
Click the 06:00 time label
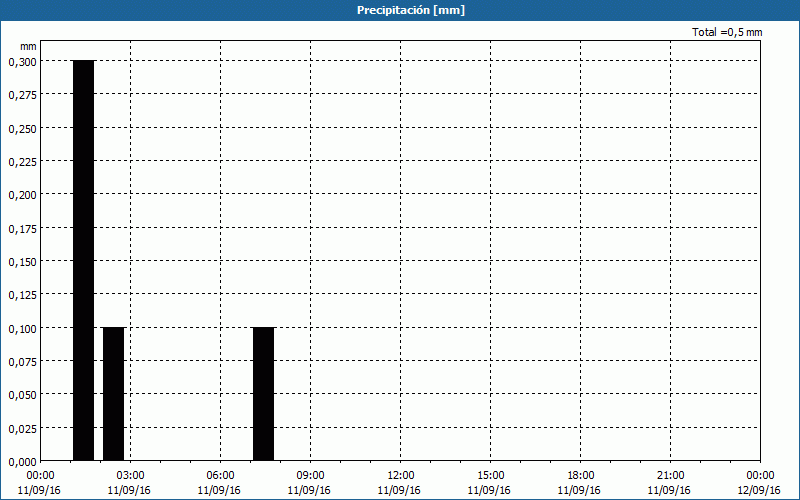pyautogui.click(x=220, y=476)
